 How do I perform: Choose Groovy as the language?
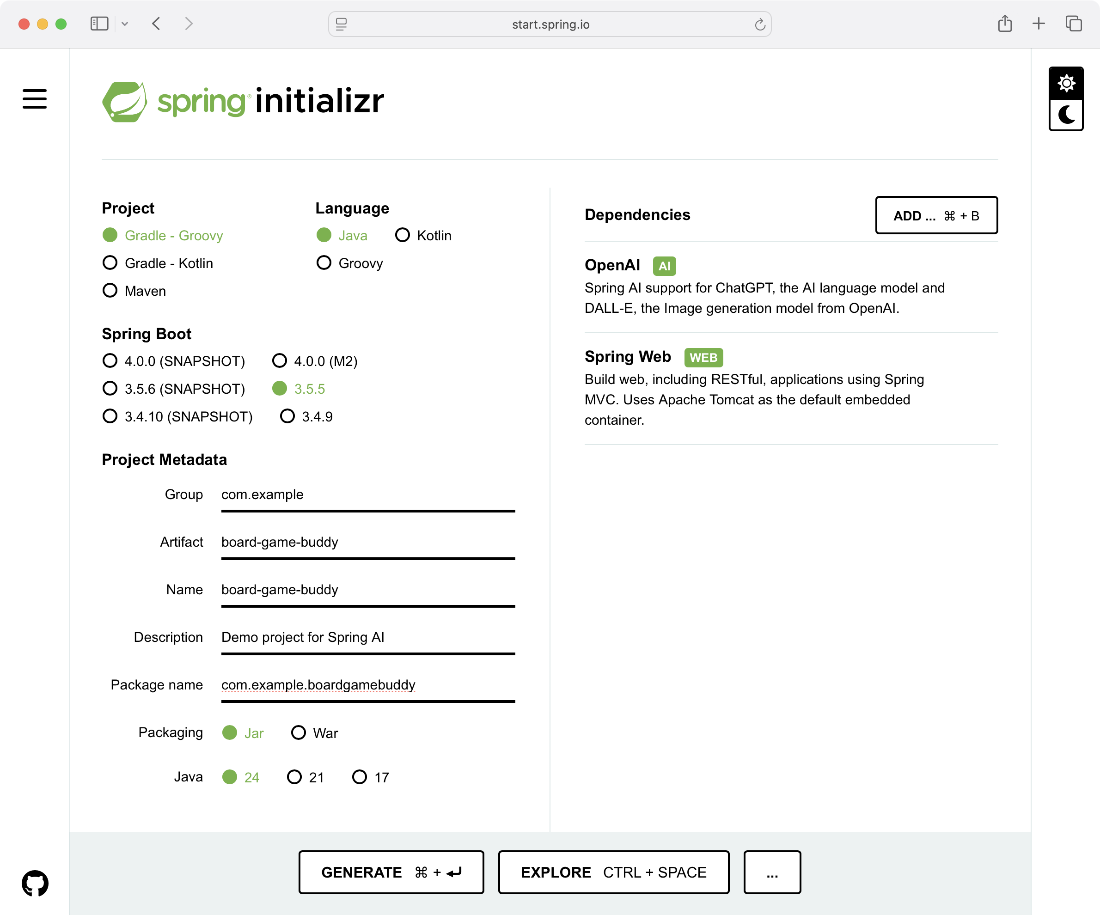(x=349, y=263)
